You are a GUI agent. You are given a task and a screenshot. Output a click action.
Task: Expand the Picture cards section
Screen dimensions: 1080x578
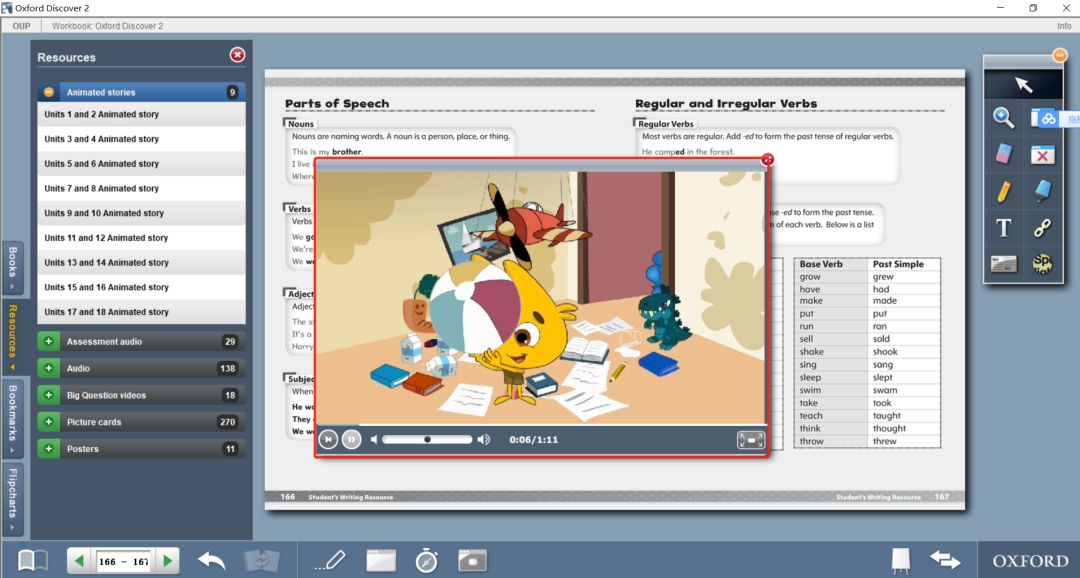(x=48, y=422)
